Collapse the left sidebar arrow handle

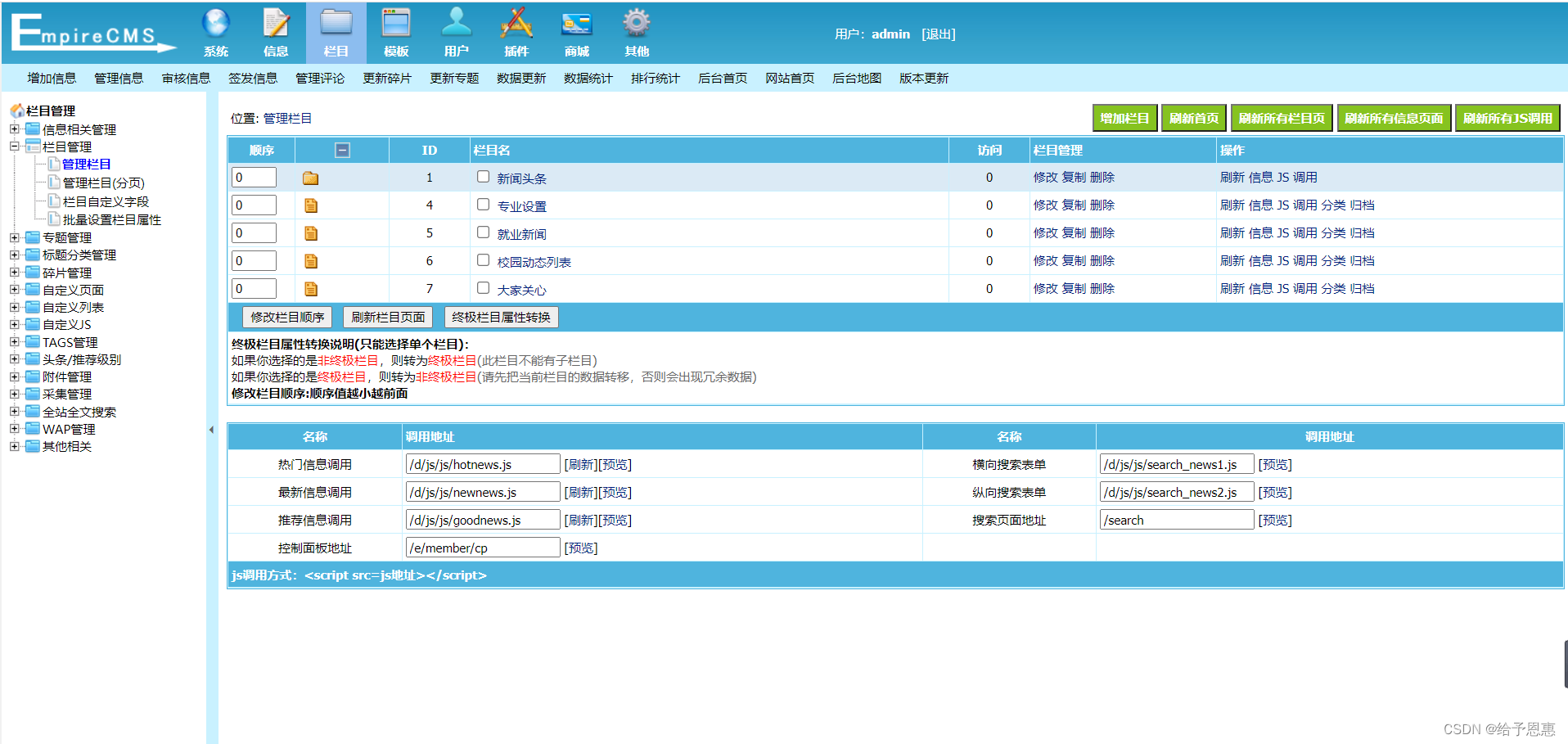[x=211, y=430]
